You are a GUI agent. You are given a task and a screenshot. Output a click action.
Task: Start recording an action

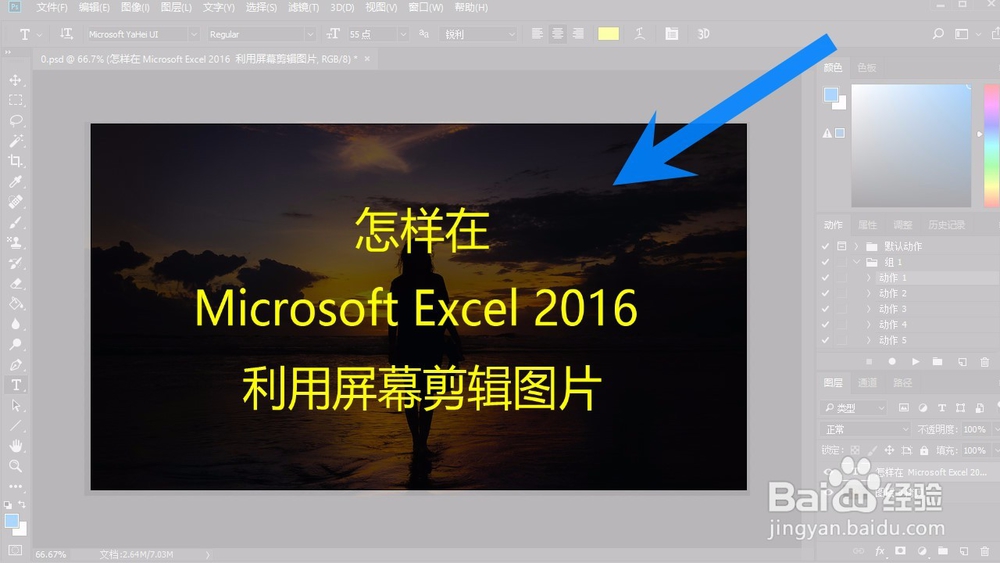point(892,362)
